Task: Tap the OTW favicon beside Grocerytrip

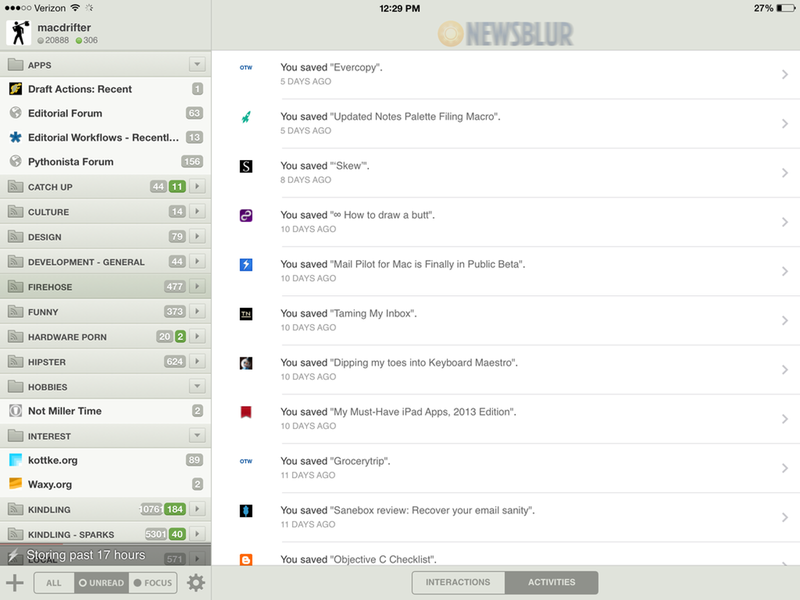Action: (x=246, y=461)
